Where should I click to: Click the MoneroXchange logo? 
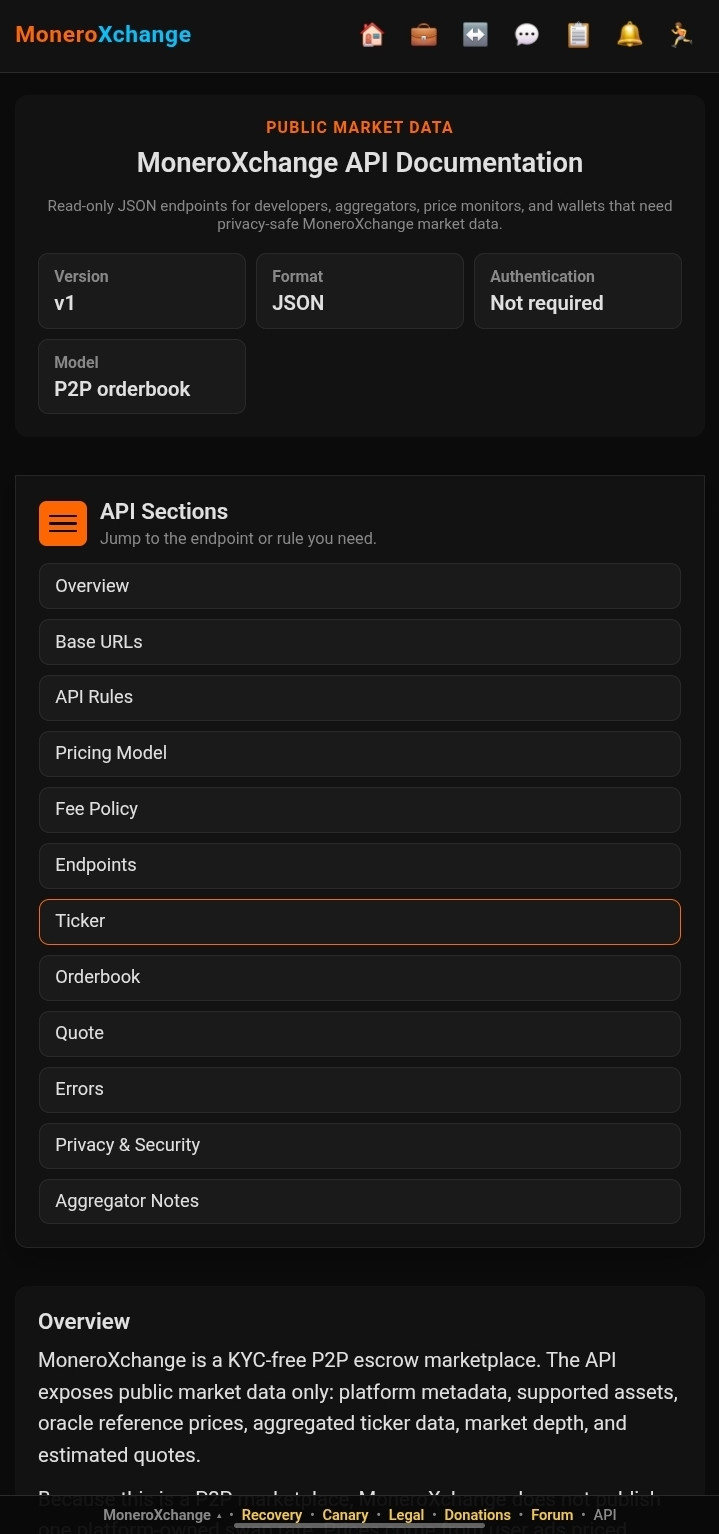[103, 35]
